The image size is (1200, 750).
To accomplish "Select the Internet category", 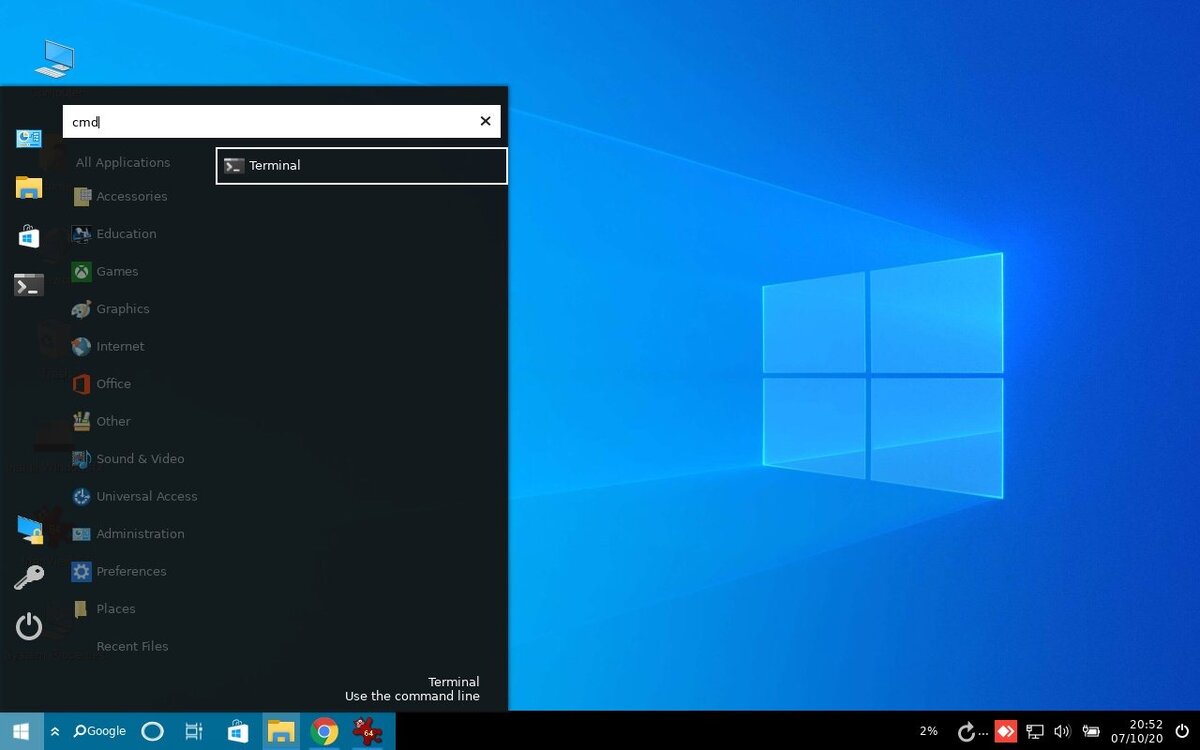I will [120, 347].
